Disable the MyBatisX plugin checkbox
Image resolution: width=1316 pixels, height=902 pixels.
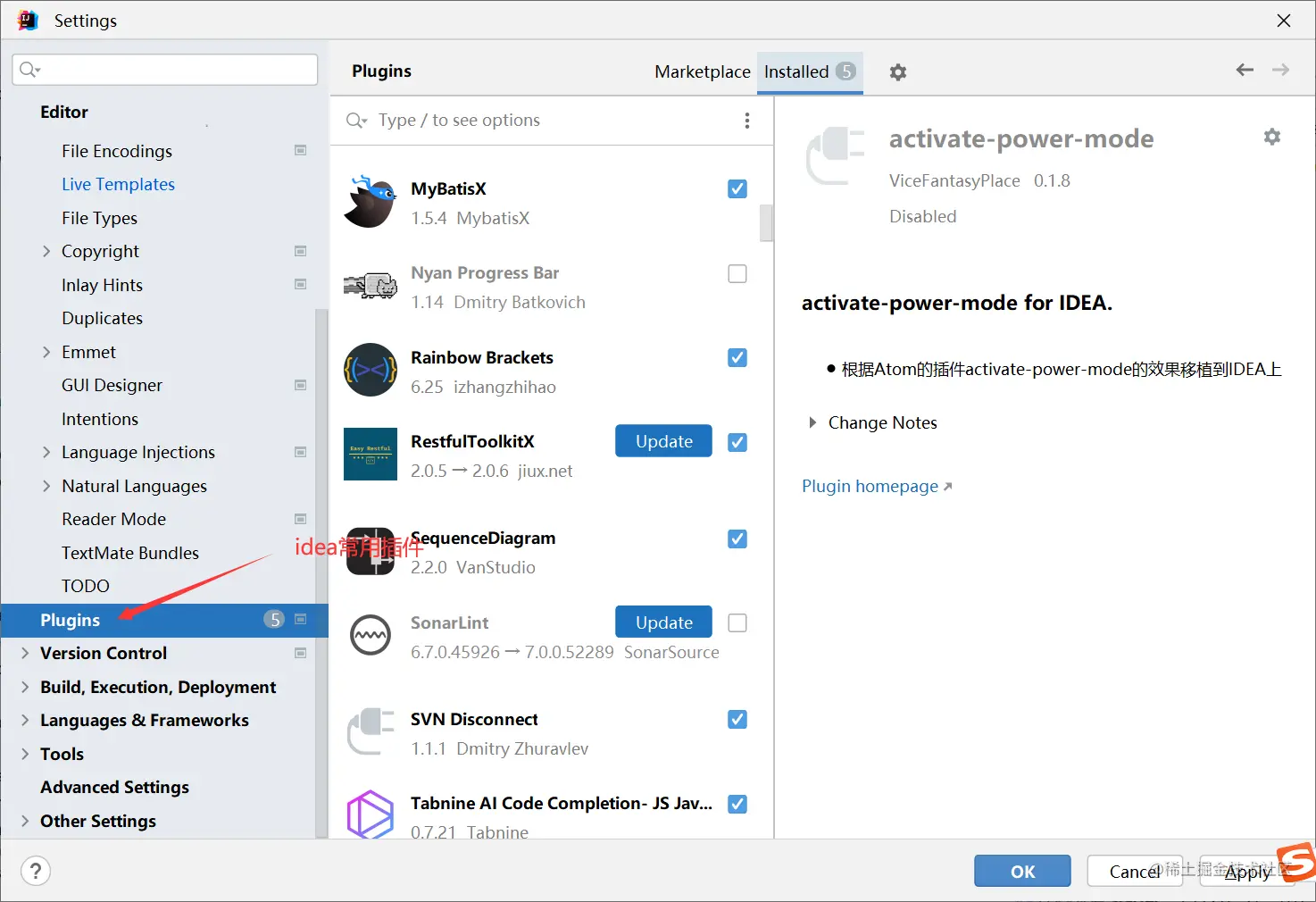click(737, 188)
